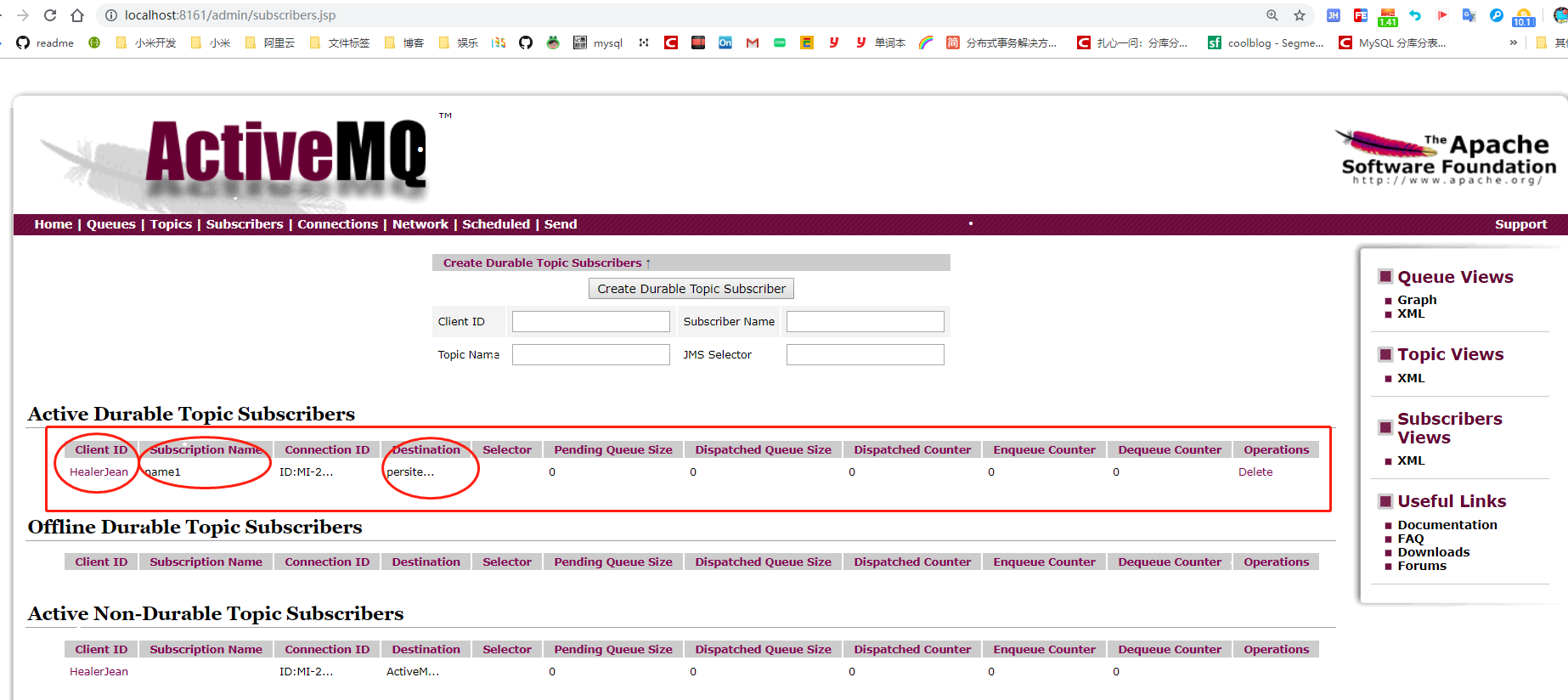Expand hidden bookmarks with the chevron
This screenshot has height=700, width=1568.
coord(1514,42)
